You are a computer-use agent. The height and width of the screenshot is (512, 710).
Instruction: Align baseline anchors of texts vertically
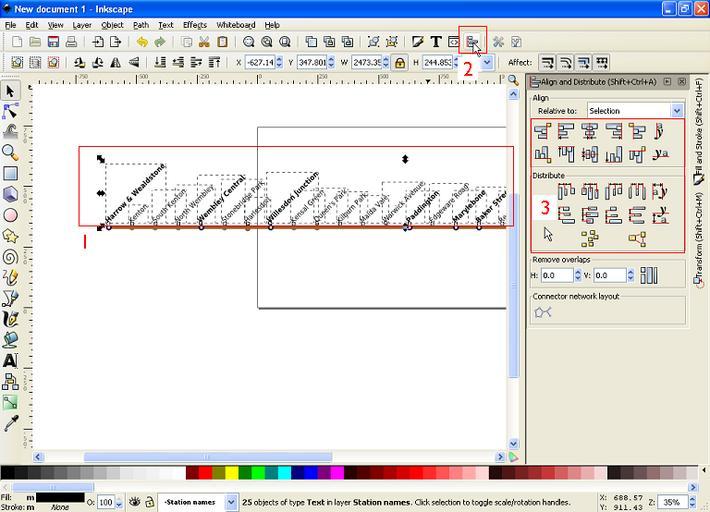click(660, 131)
